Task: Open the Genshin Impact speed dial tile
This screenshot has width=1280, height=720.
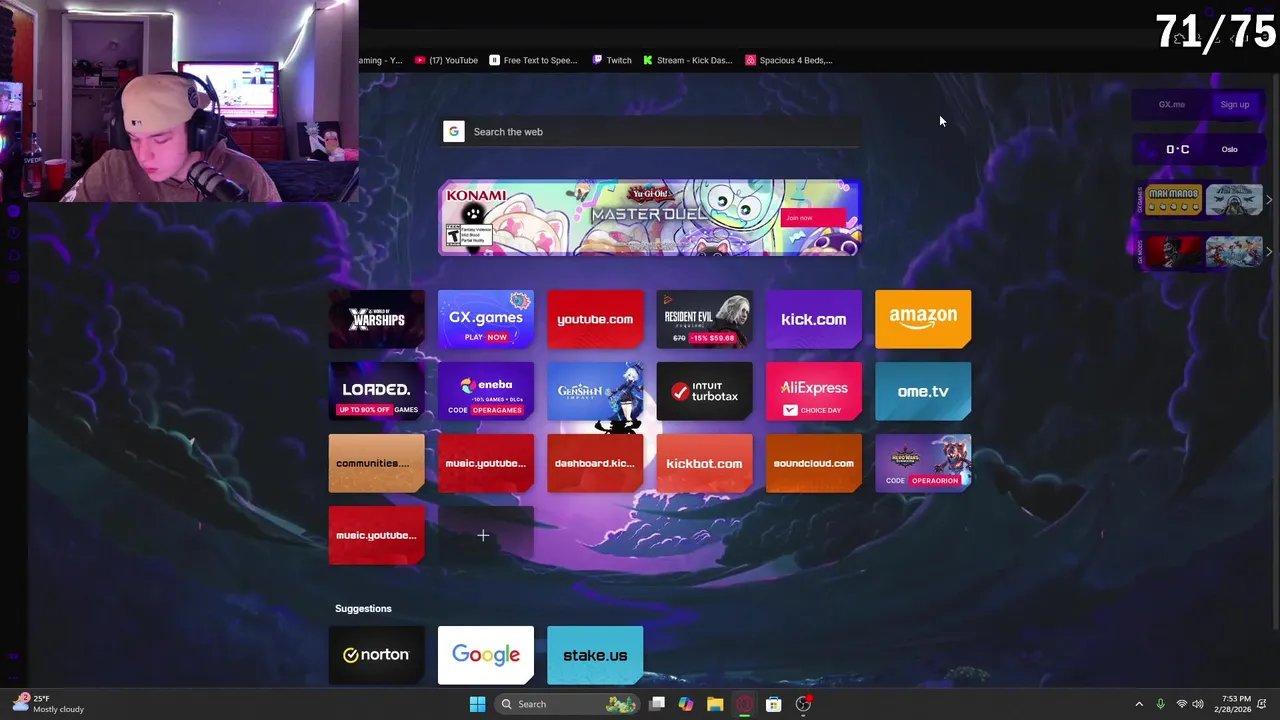Action: pyautogui.click(x=595, y=391)
